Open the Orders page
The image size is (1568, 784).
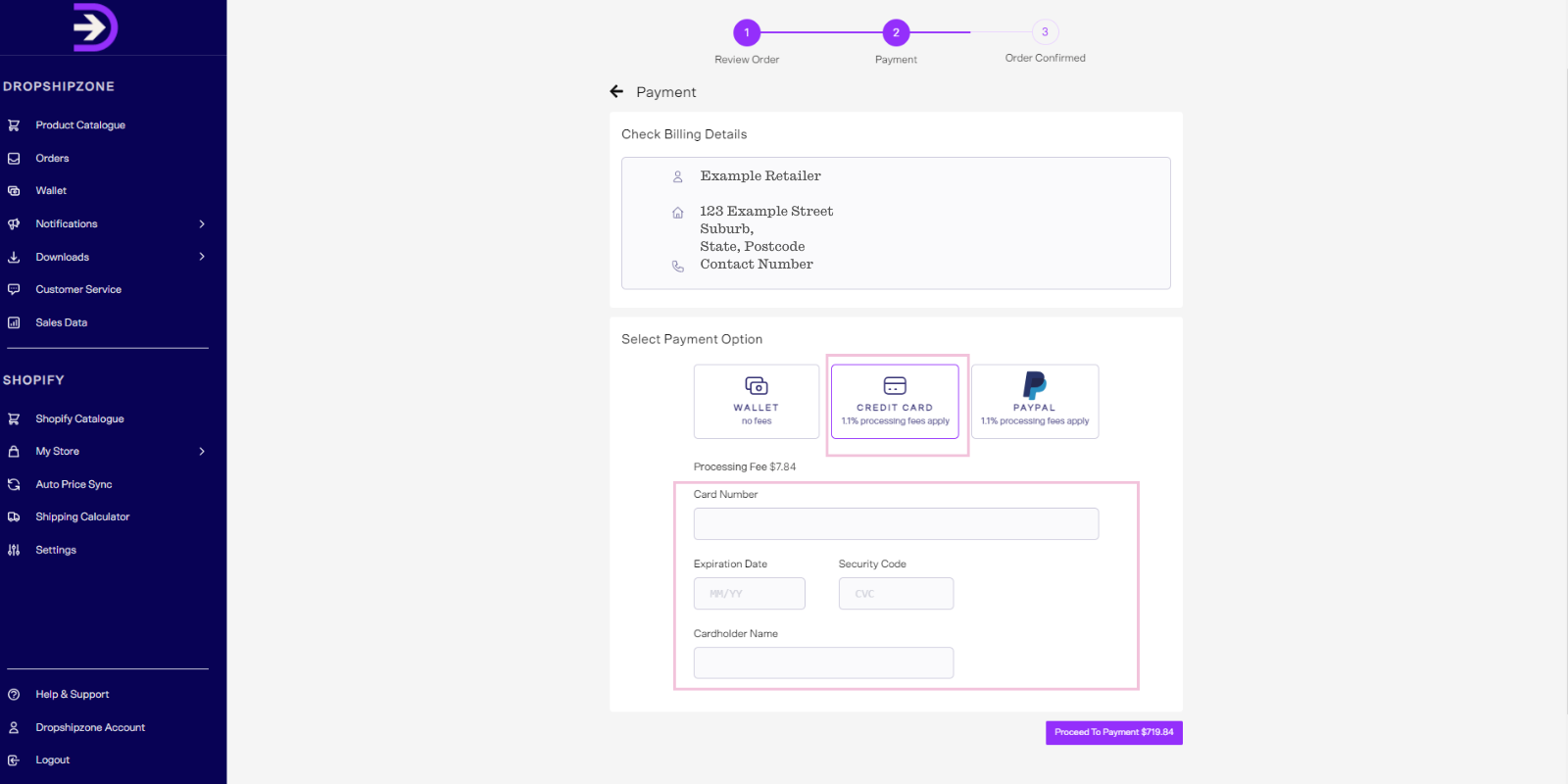52,158
